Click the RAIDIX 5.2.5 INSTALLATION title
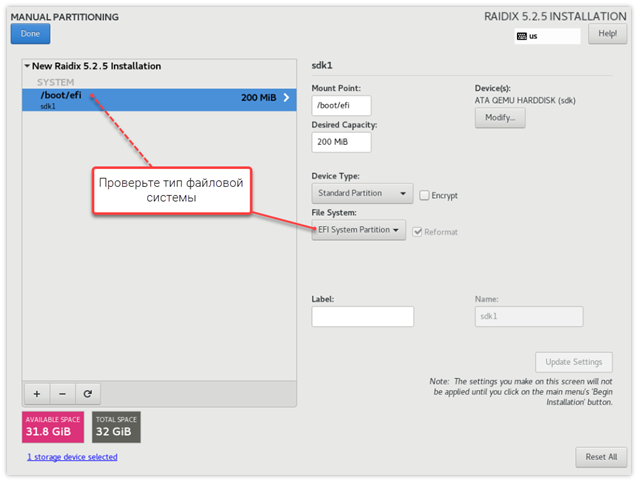638x482 pixels. pos(555,17)
